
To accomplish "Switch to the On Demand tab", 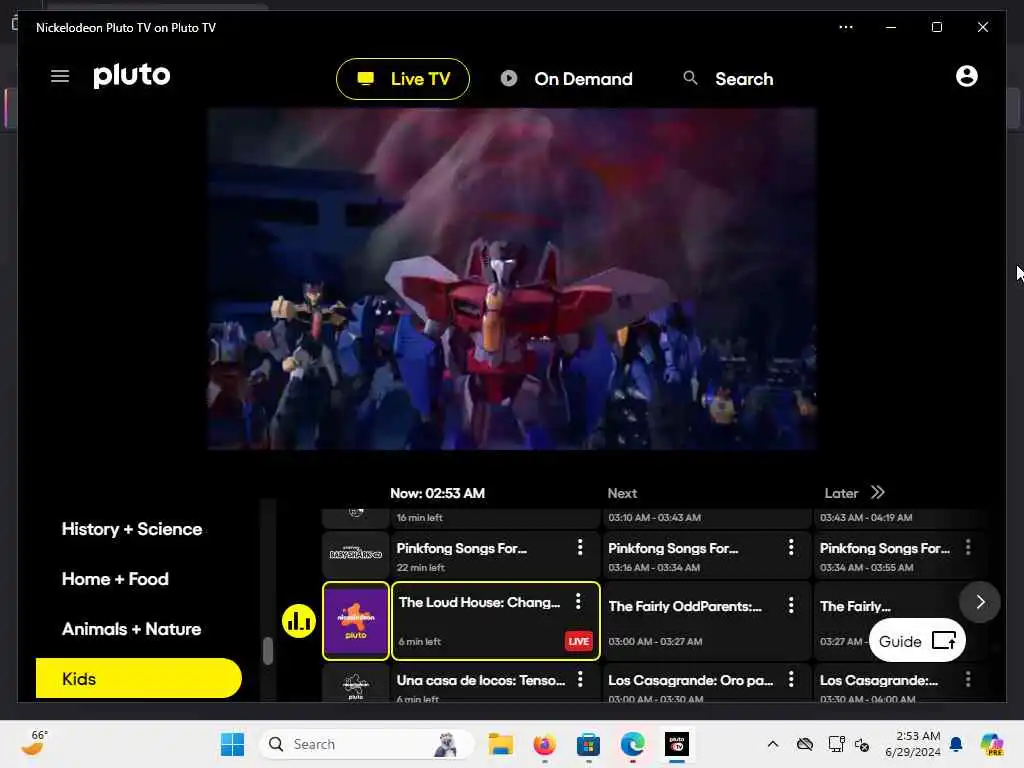I will (x=567, y=79).
